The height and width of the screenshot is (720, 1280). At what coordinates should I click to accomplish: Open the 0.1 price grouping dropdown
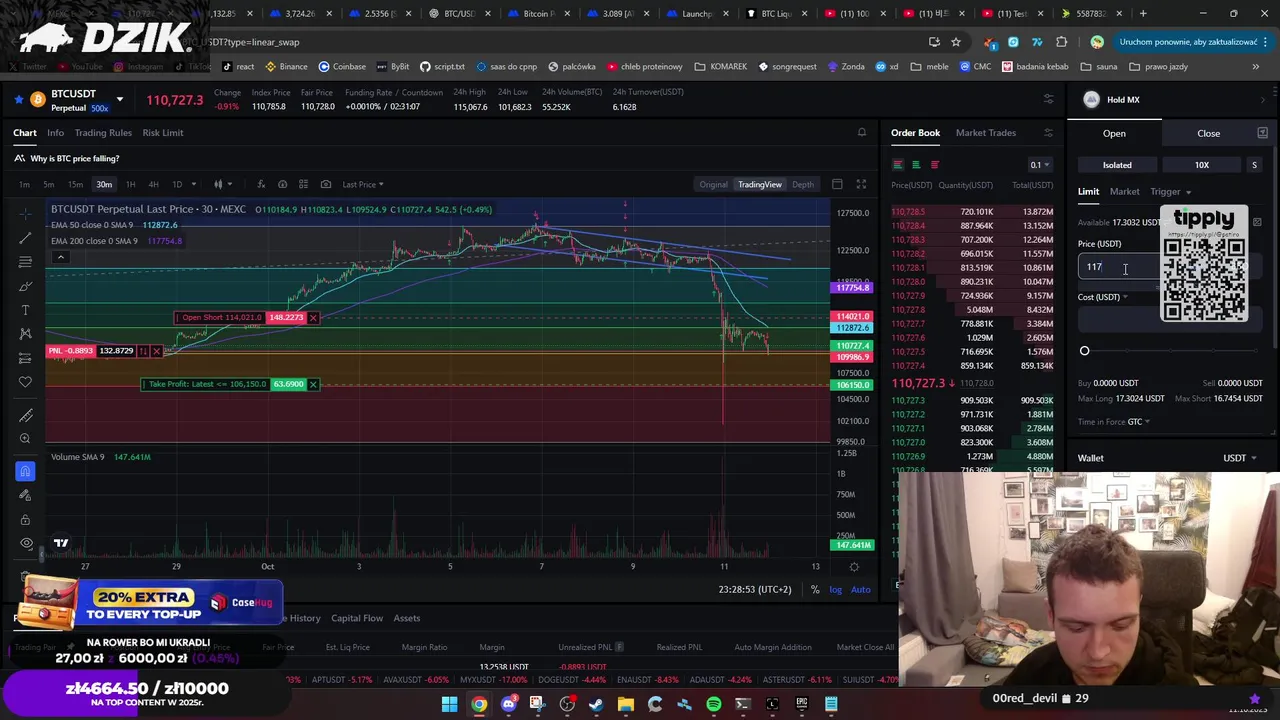(1040, 165)
